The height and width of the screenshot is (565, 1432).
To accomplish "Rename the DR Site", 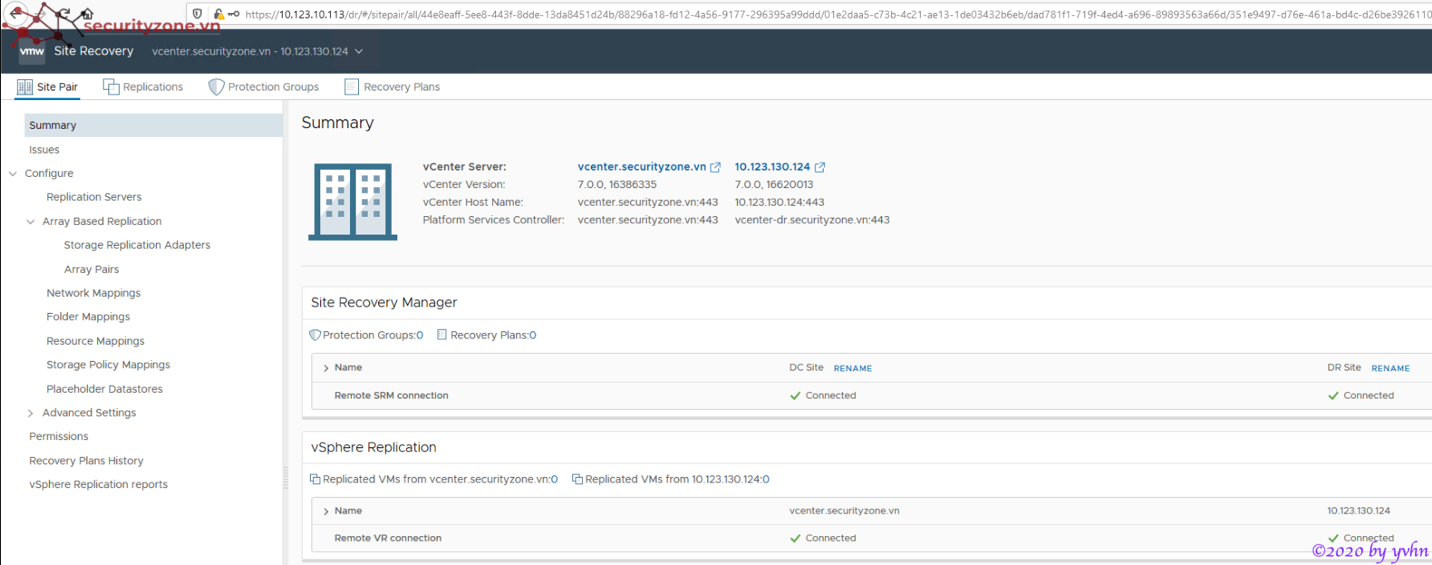I will [1390, 368].
